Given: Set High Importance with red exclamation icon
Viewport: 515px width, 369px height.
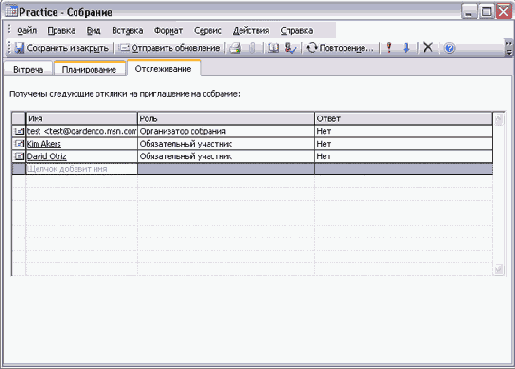Looking at the screenshot, I should point(389,48).
